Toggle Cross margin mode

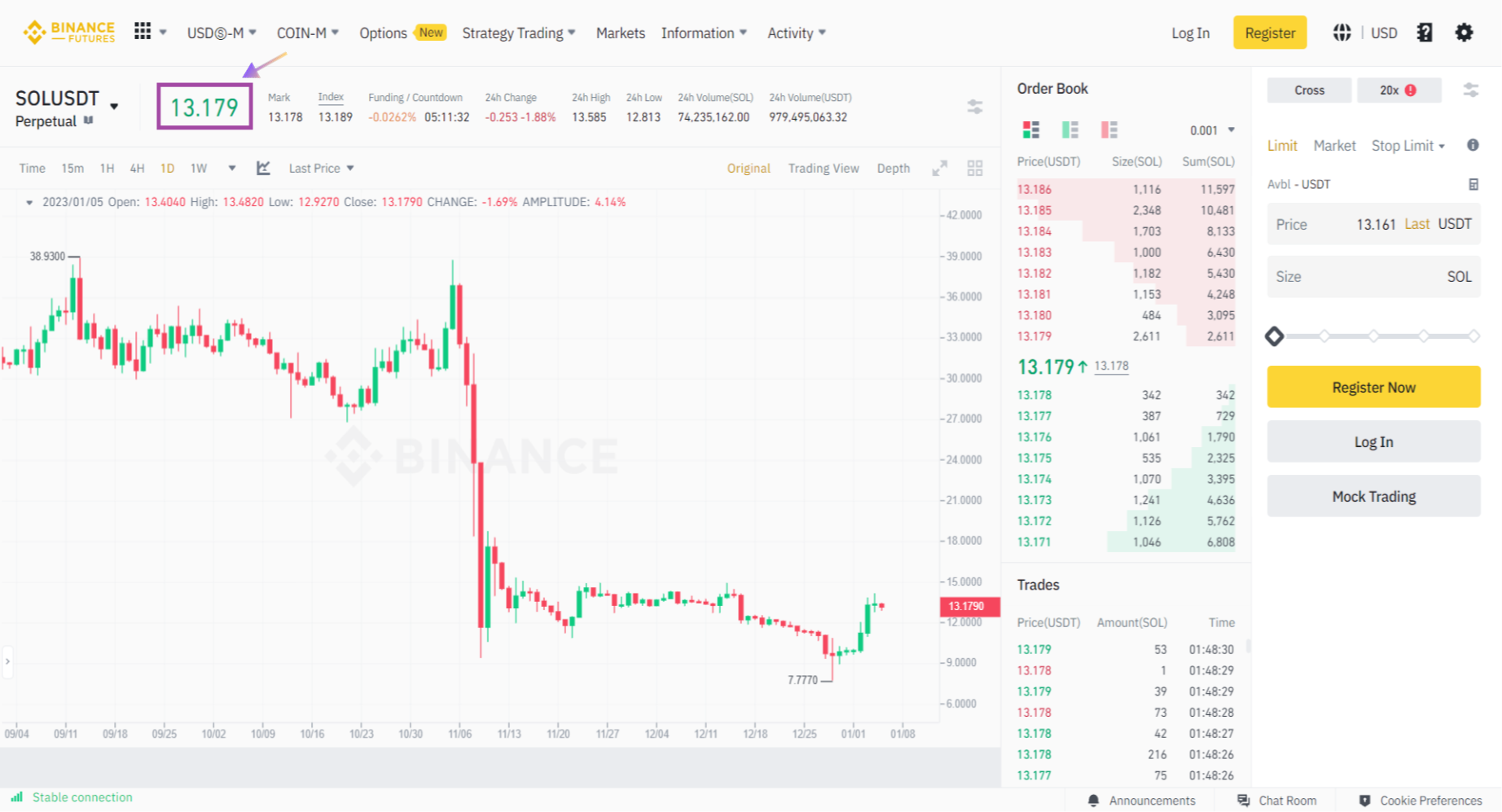pyautogui.click(x=1309, y=90)
